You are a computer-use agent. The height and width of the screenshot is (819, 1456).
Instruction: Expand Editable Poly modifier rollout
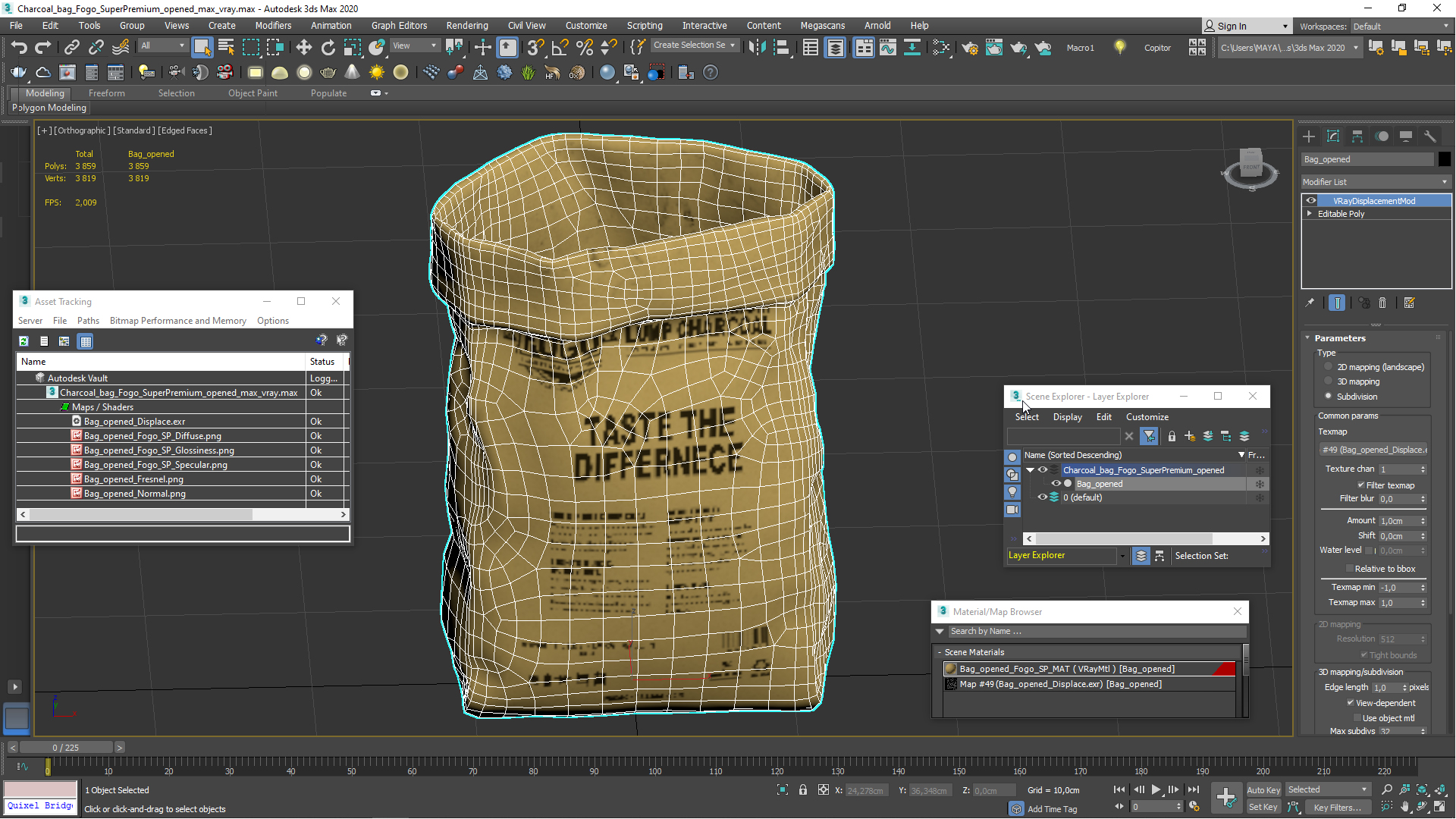click(x=1311, y=214)
